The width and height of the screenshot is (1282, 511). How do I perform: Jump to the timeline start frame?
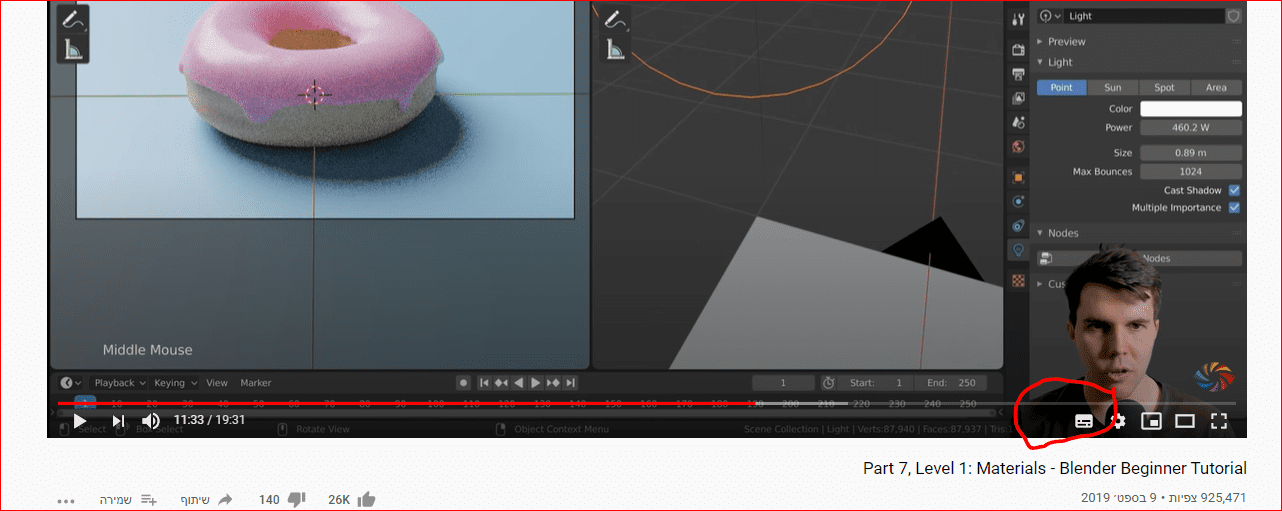(484, 383)
